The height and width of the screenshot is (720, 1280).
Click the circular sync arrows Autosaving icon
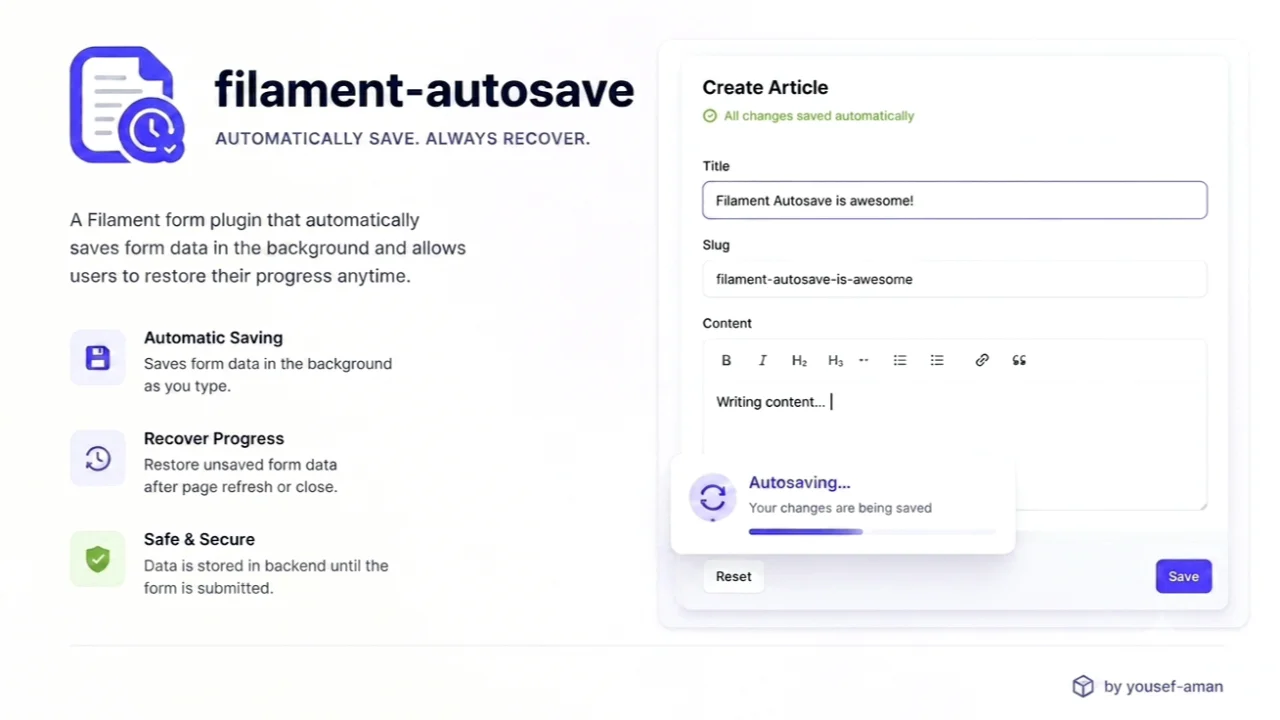point(713,497)
